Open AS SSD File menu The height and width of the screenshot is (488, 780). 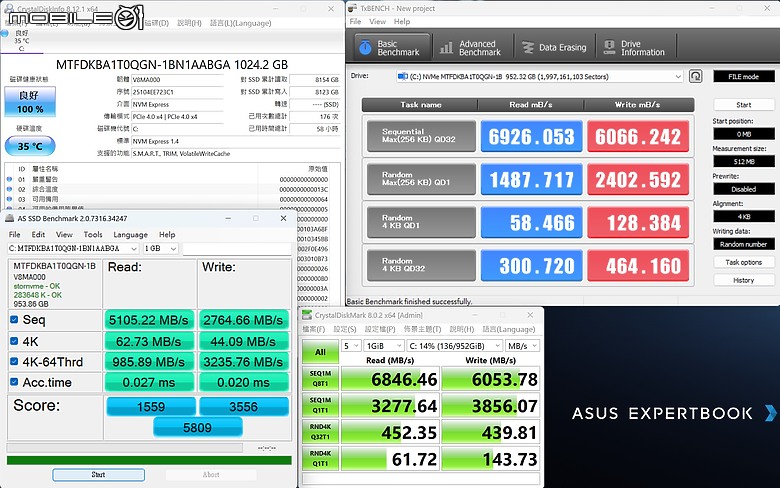[x=14, y=234]
